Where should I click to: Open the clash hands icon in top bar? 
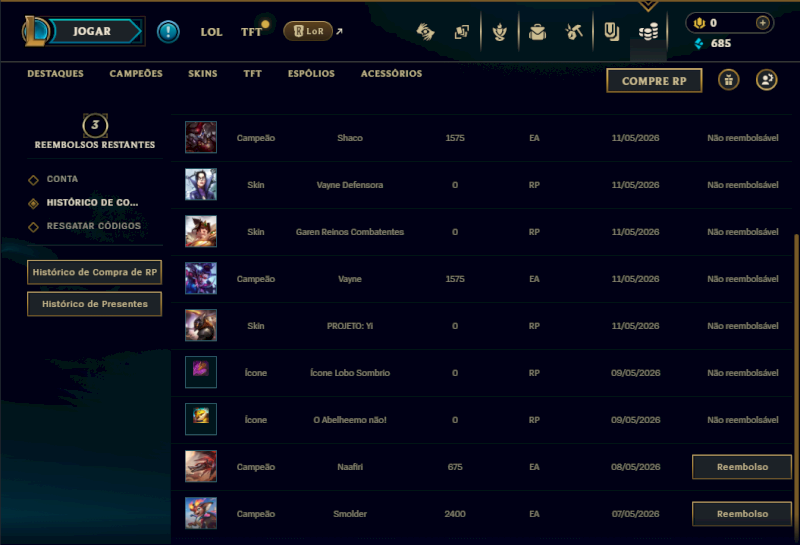425,32
